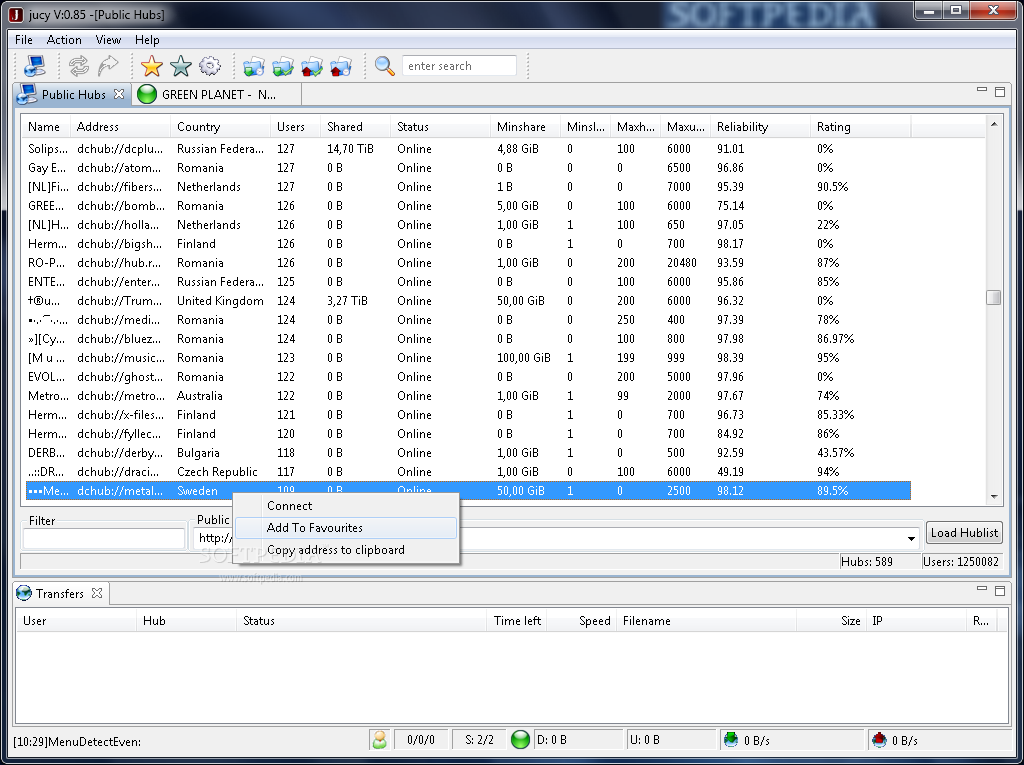Sort hubs by the Rating column header

tap(860, 127)
